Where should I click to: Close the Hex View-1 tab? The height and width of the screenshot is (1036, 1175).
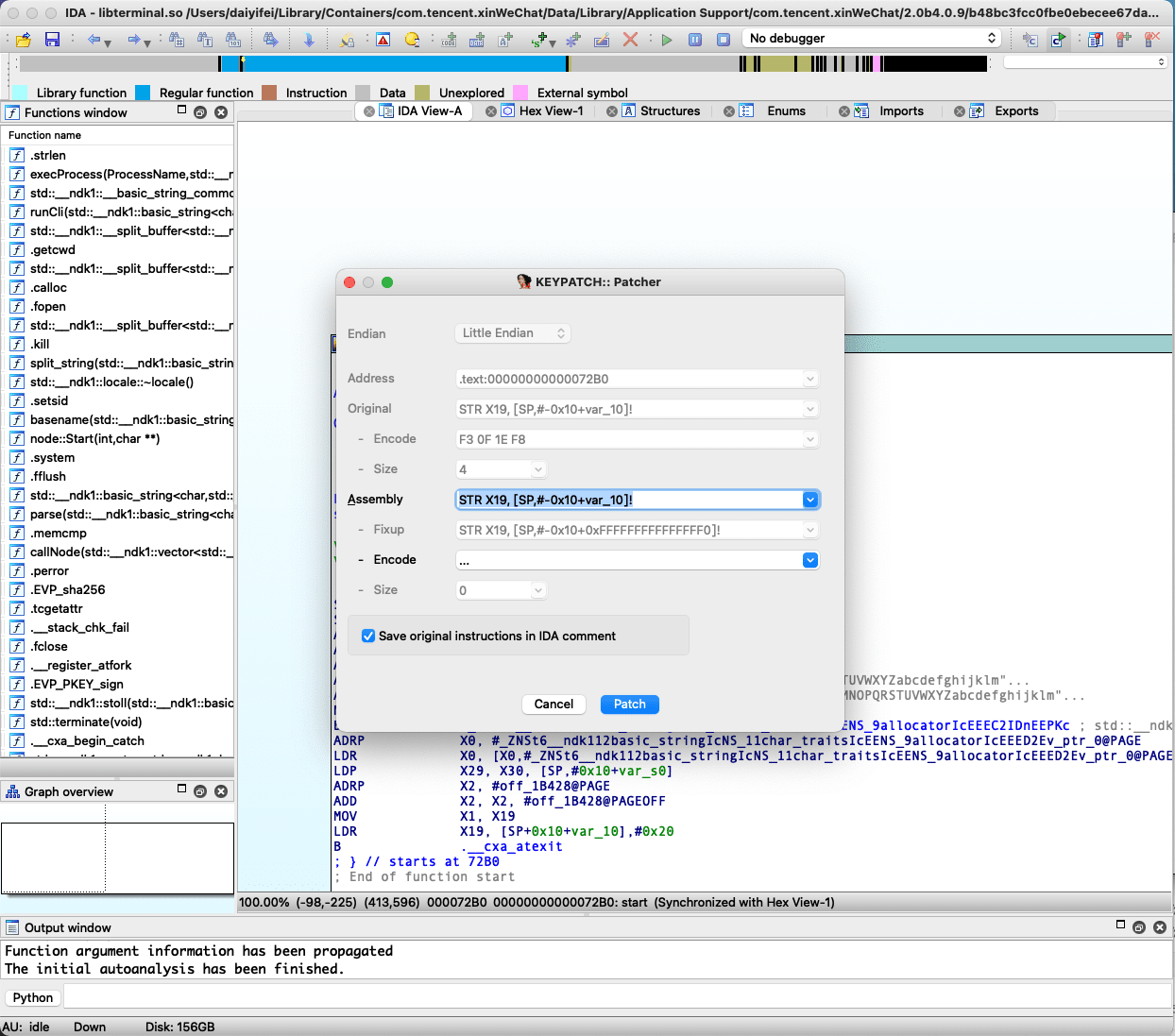[491, 111]
